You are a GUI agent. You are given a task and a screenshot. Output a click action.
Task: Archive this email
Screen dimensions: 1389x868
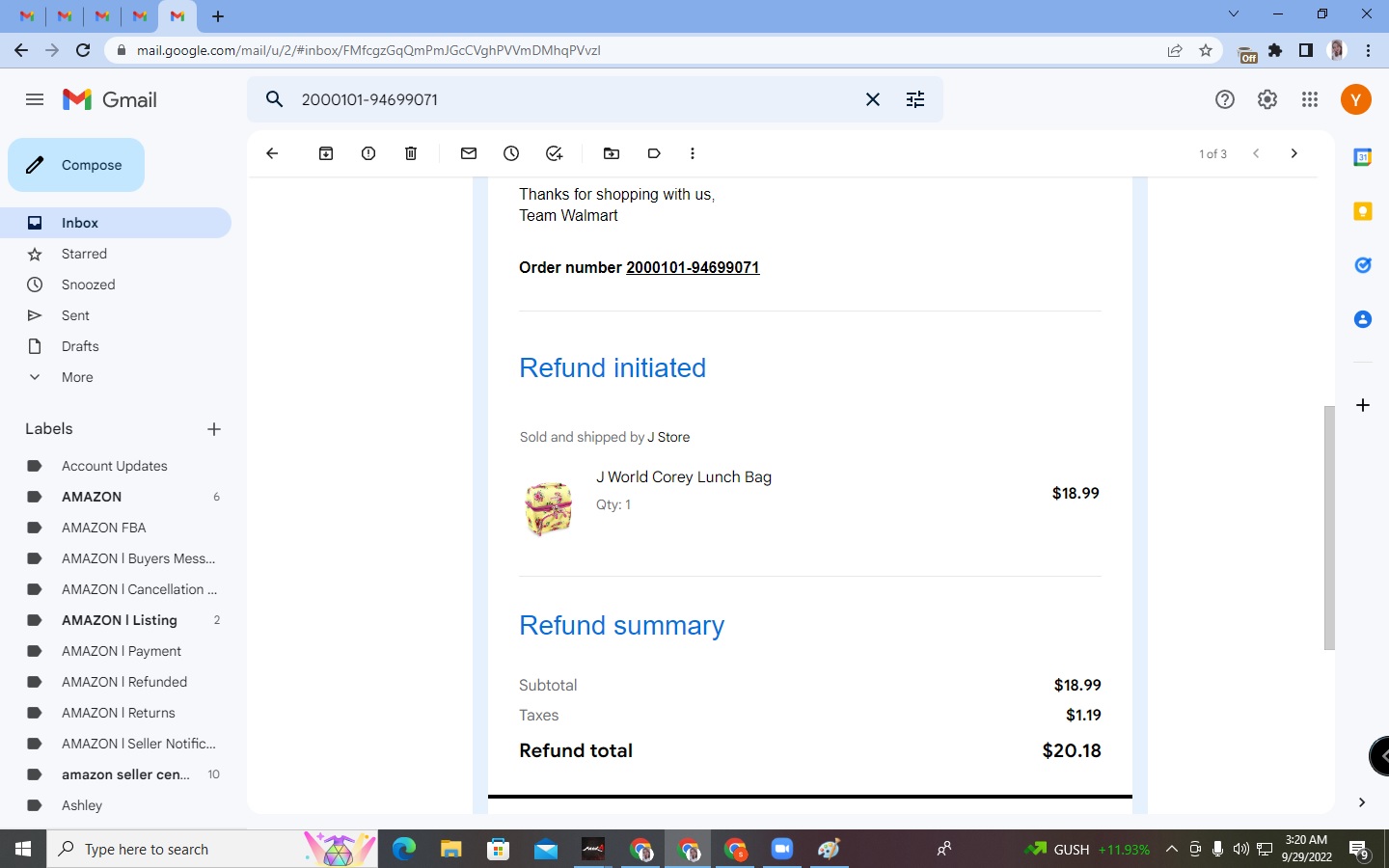tap(326, 153)
